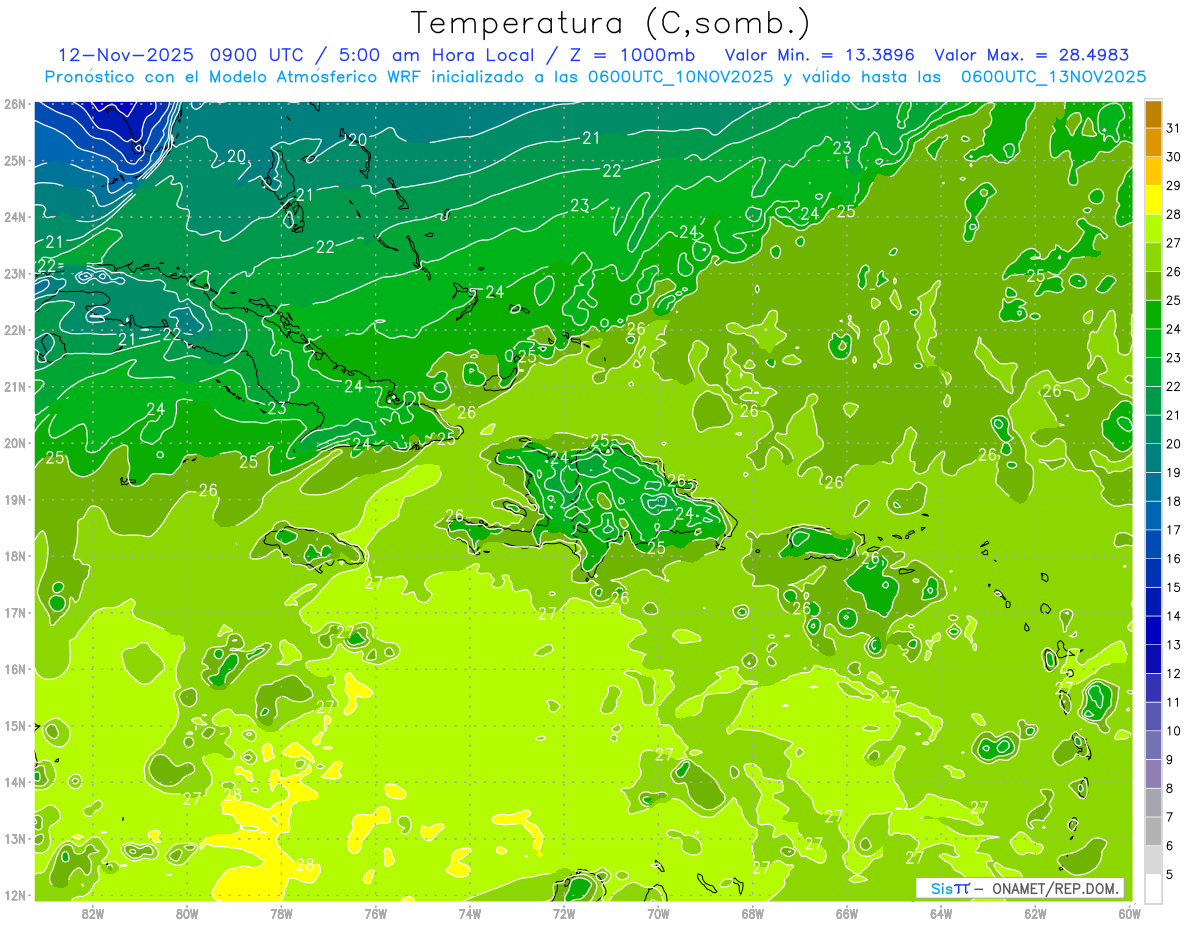Select the '12N' latitude axis label
Viewport: 1200px width, 927px height.
[x=15, y=895]
